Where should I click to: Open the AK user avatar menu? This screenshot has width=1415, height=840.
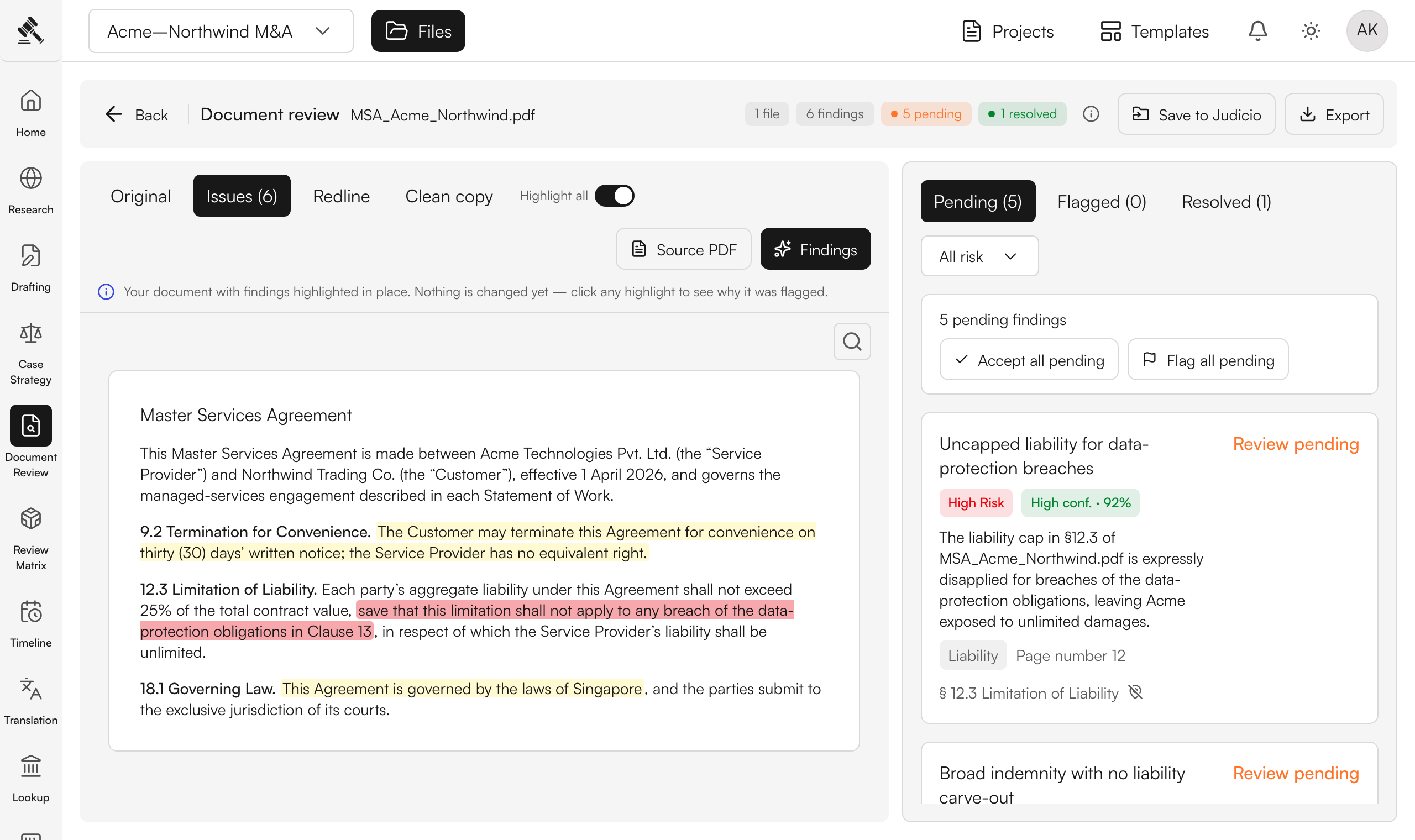pos(1367,30)
